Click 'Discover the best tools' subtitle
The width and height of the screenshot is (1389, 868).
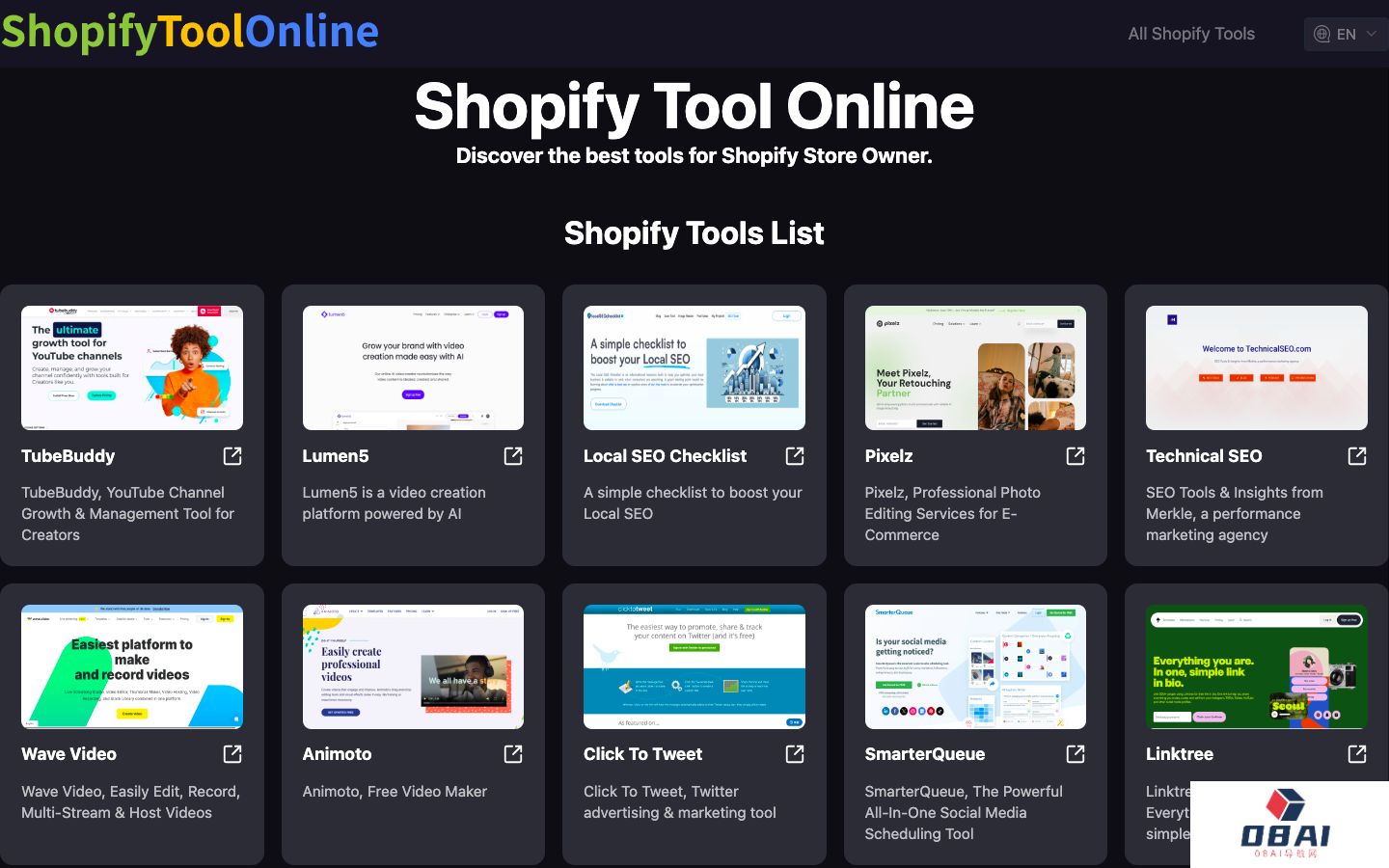[694, 156]
